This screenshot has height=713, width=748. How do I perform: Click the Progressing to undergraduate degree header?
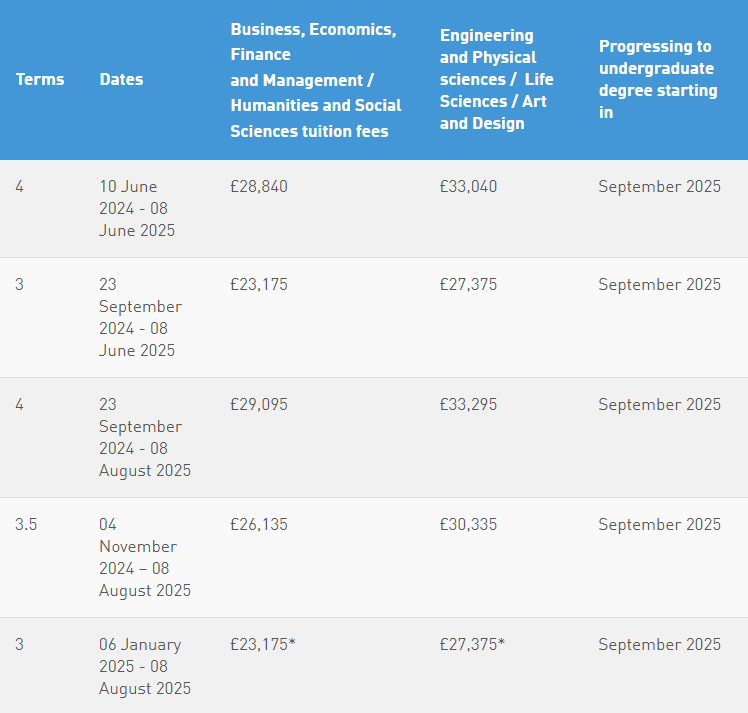pos(658,79)
